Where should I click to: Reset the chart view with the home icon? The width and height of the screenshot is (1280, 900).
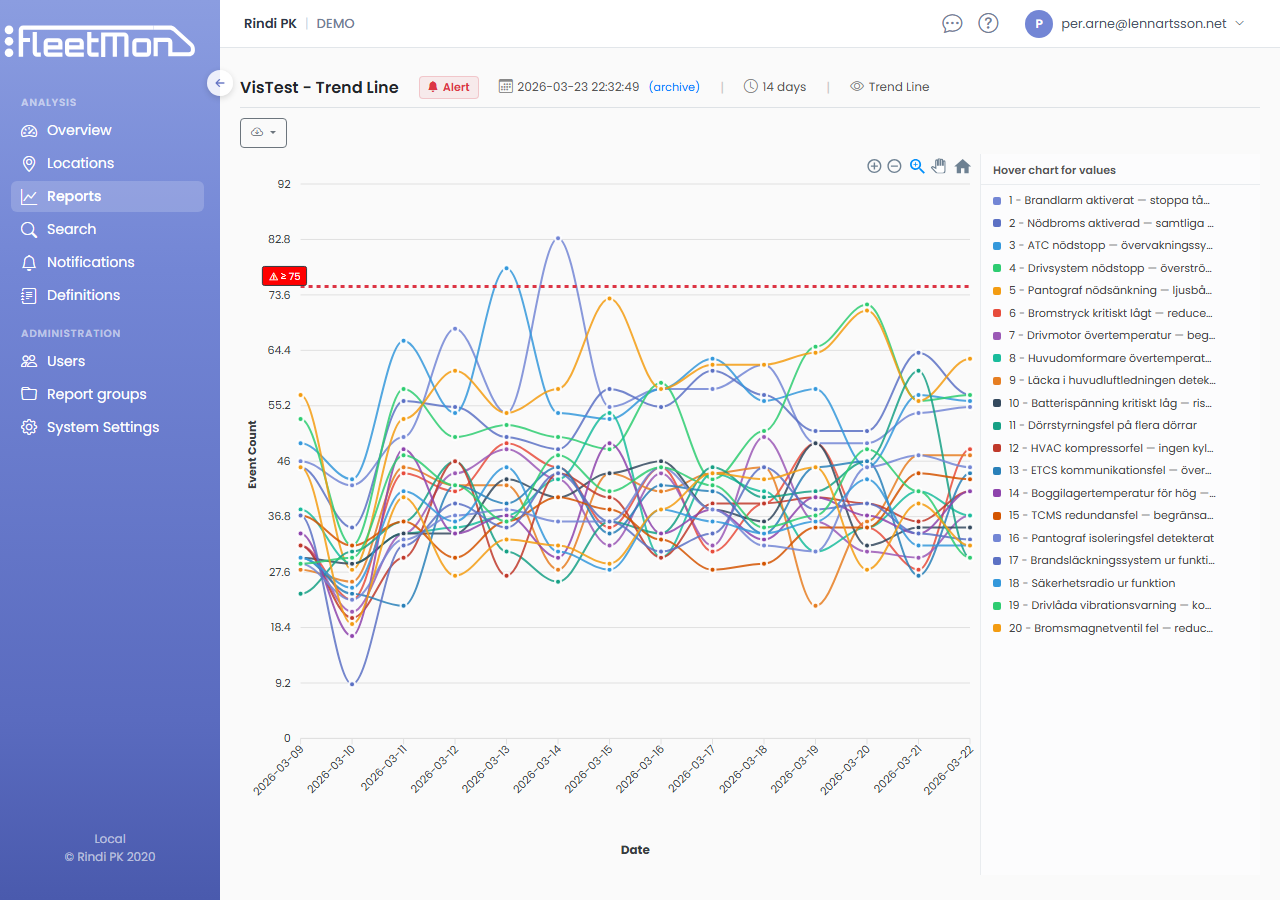(x=962, y=166)
